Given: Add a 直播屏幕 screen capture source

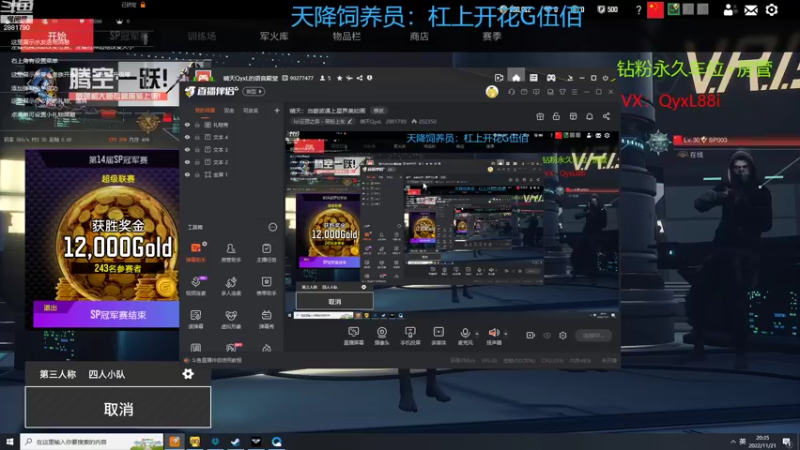Looking at the screenshot, I should pos(354,336).
